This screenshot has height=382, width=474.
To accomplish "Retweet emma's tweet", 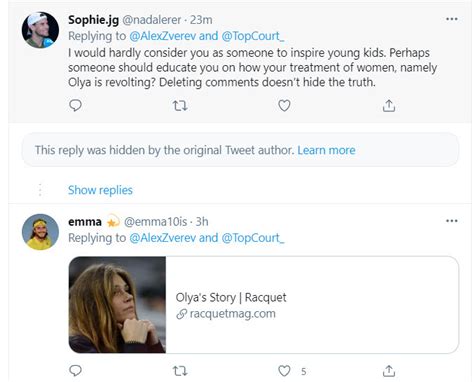I will (x=180, y=371).
